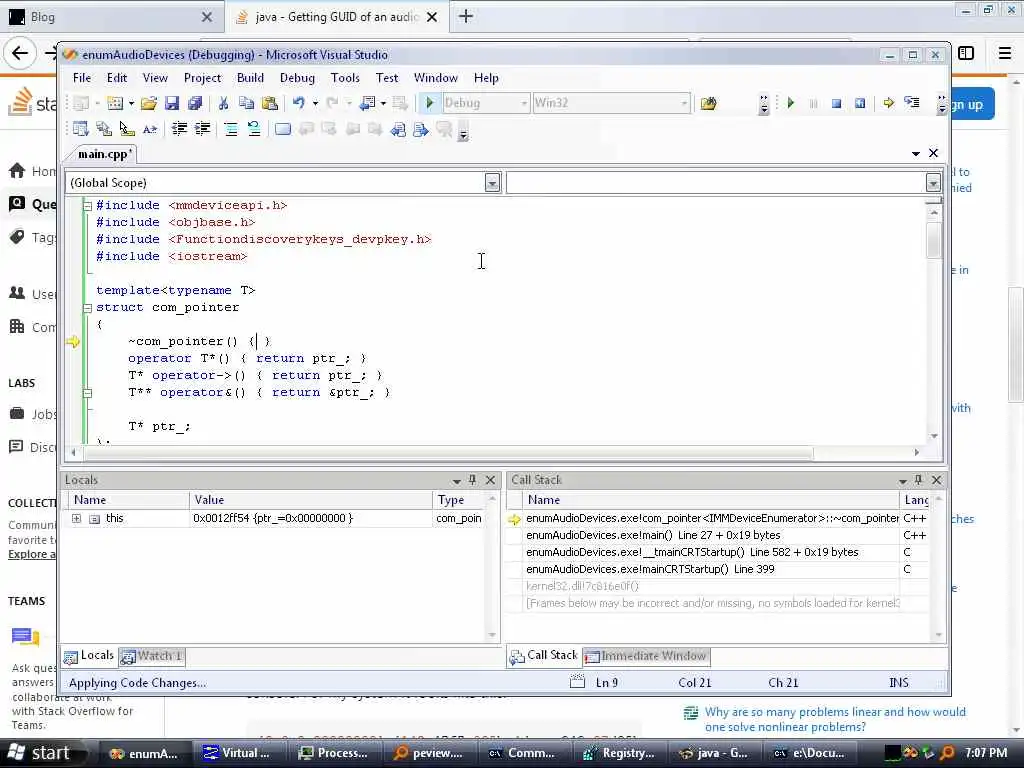Switch to the Immediate Window tab
This screenshot has width=1024, height=768.
click(647, 656)
